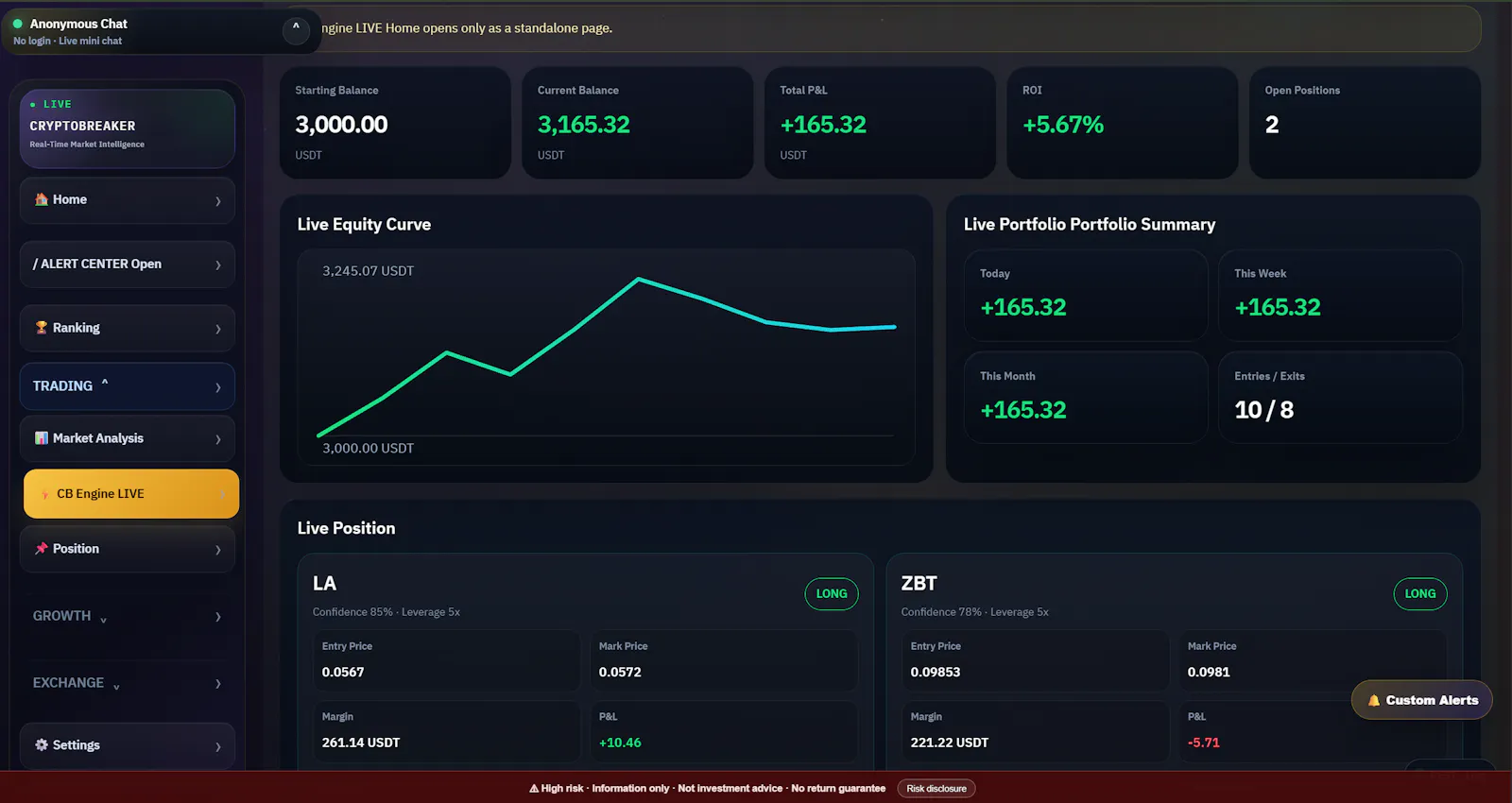The image size is (1512, 803).
Task: Click the chevron arrow on Home row
Action: (218, 201)
